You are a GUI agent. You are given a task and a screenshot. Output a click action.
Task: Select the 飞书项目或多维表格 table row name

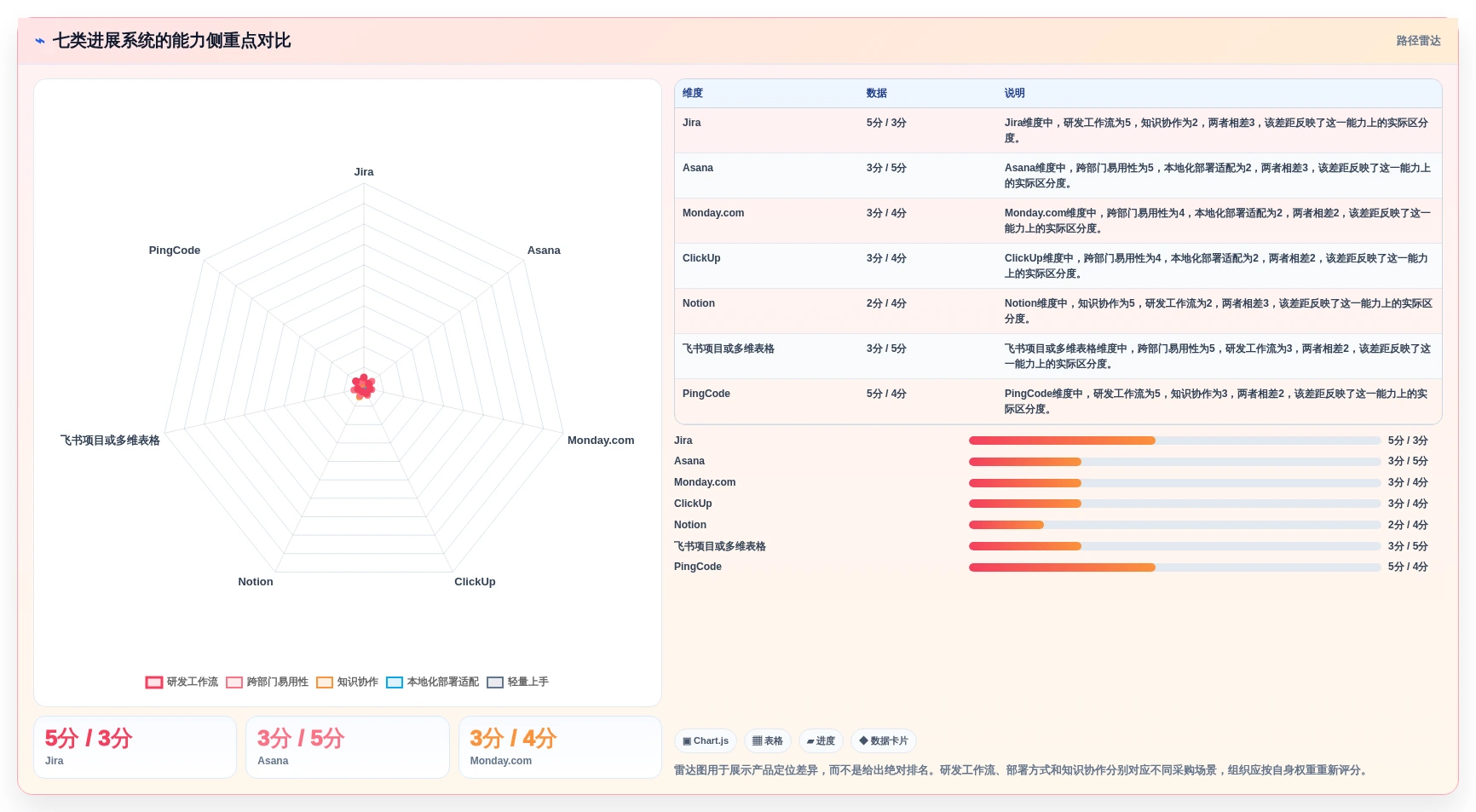click(729, 348)
